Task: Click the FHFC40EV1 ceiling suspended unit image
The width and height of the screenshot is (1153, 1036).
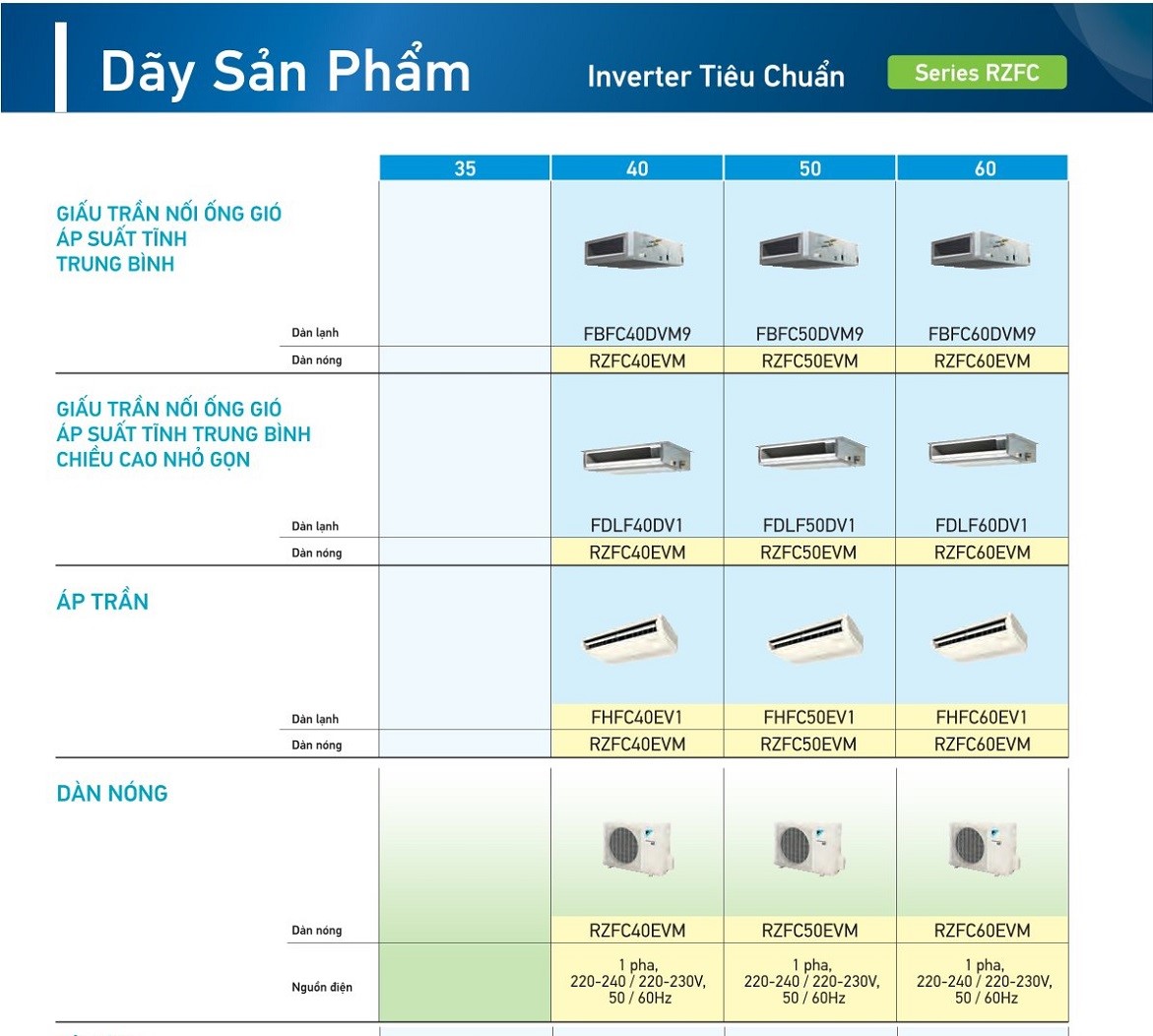Action: [x=631, y=639]
